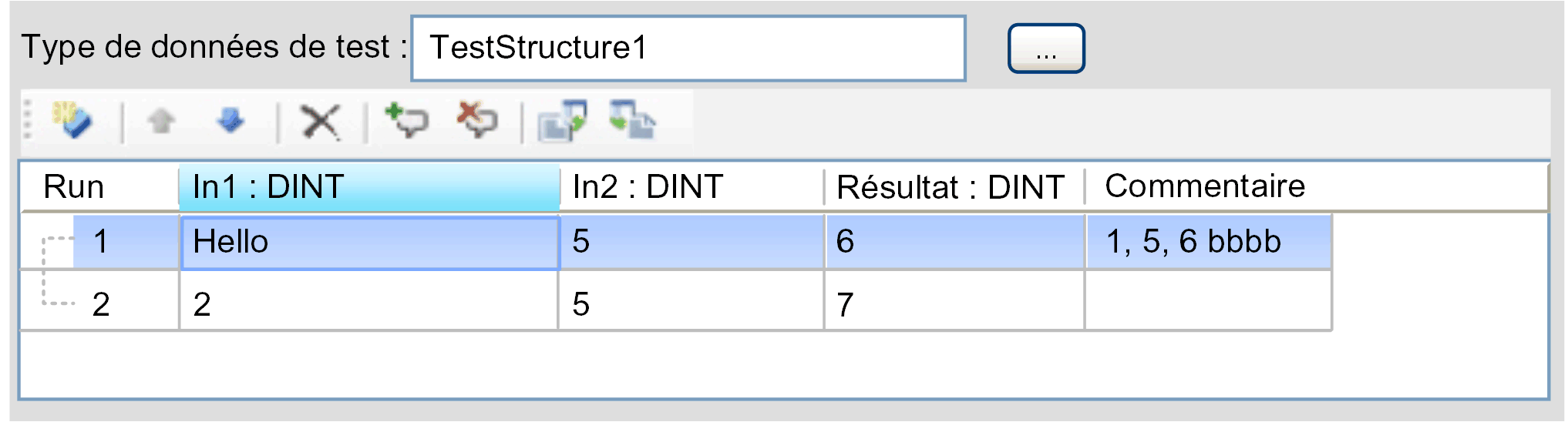Click the TestStructure1 data type field
The width and height of the screenshot is (1568, 422).
pos(688,48)
